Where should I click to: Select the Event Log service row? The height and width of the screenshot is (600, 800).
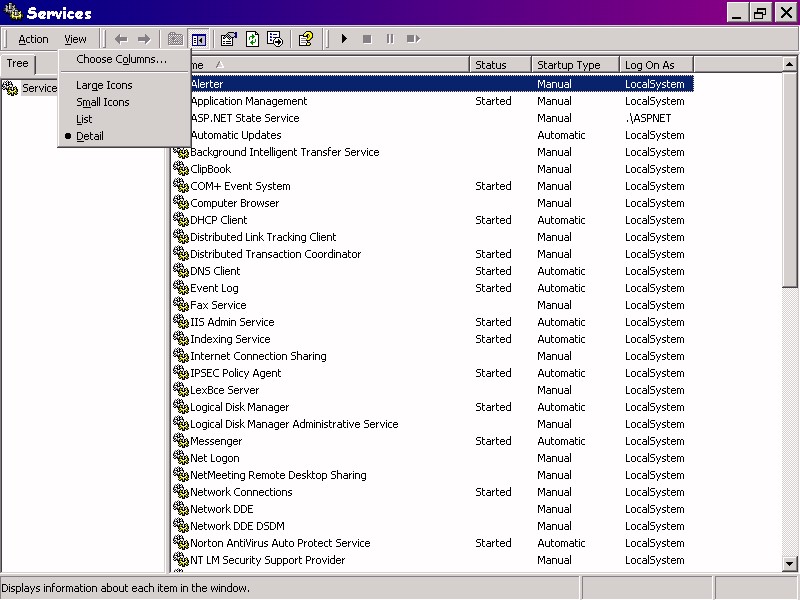[214, 288]
